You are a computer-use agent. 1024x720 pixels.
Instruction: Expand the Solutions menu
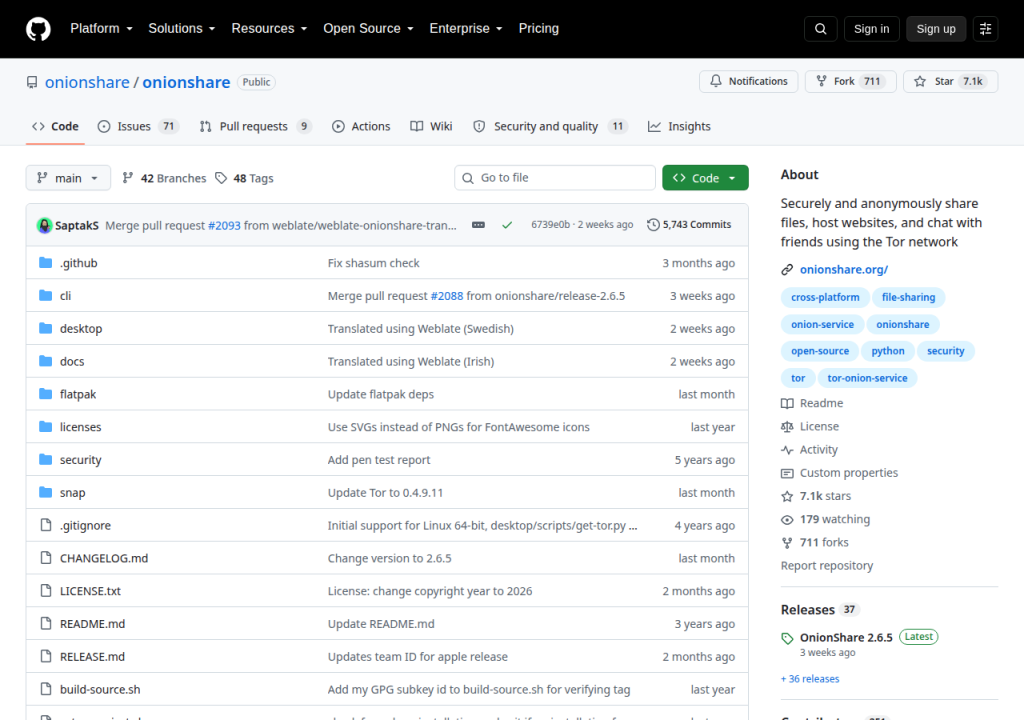(x=182, y=29)
